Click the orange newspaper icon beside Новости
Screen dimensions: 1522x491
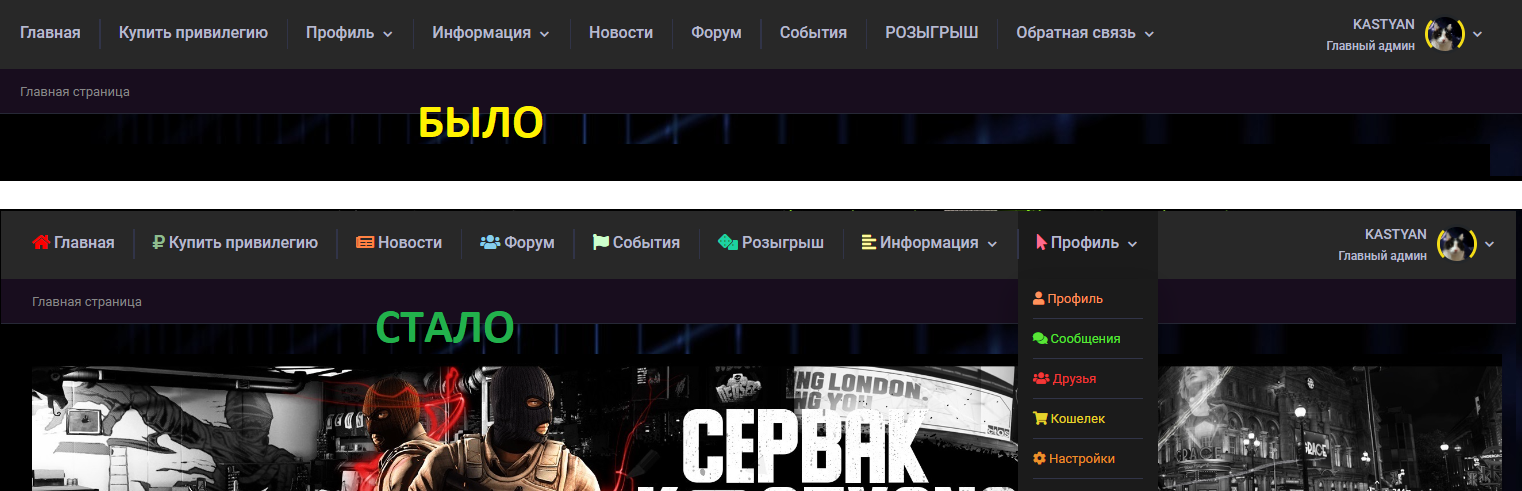(365, 242)
